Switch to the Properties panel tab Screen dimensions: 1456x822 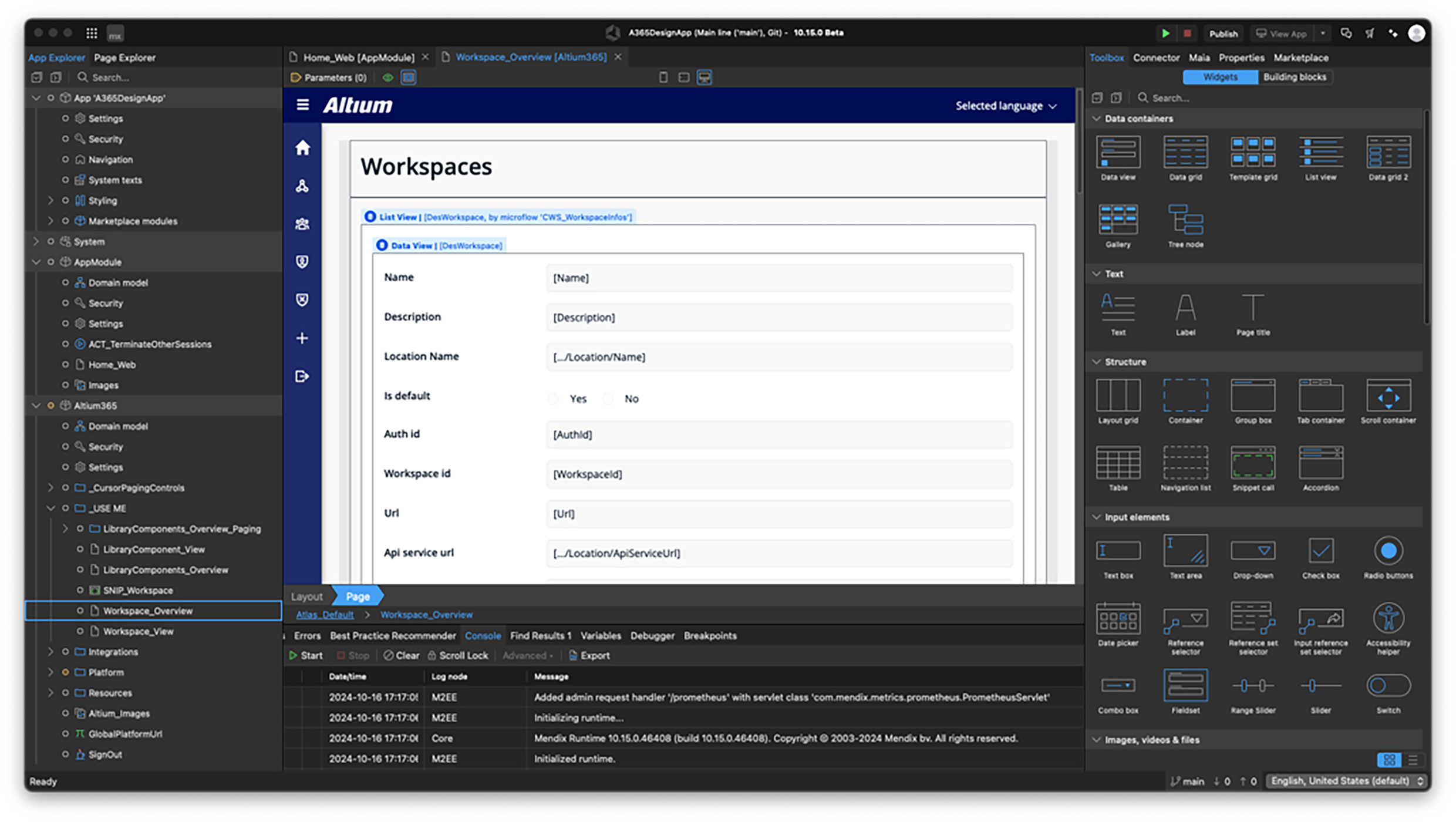(x=1241, y=58)
